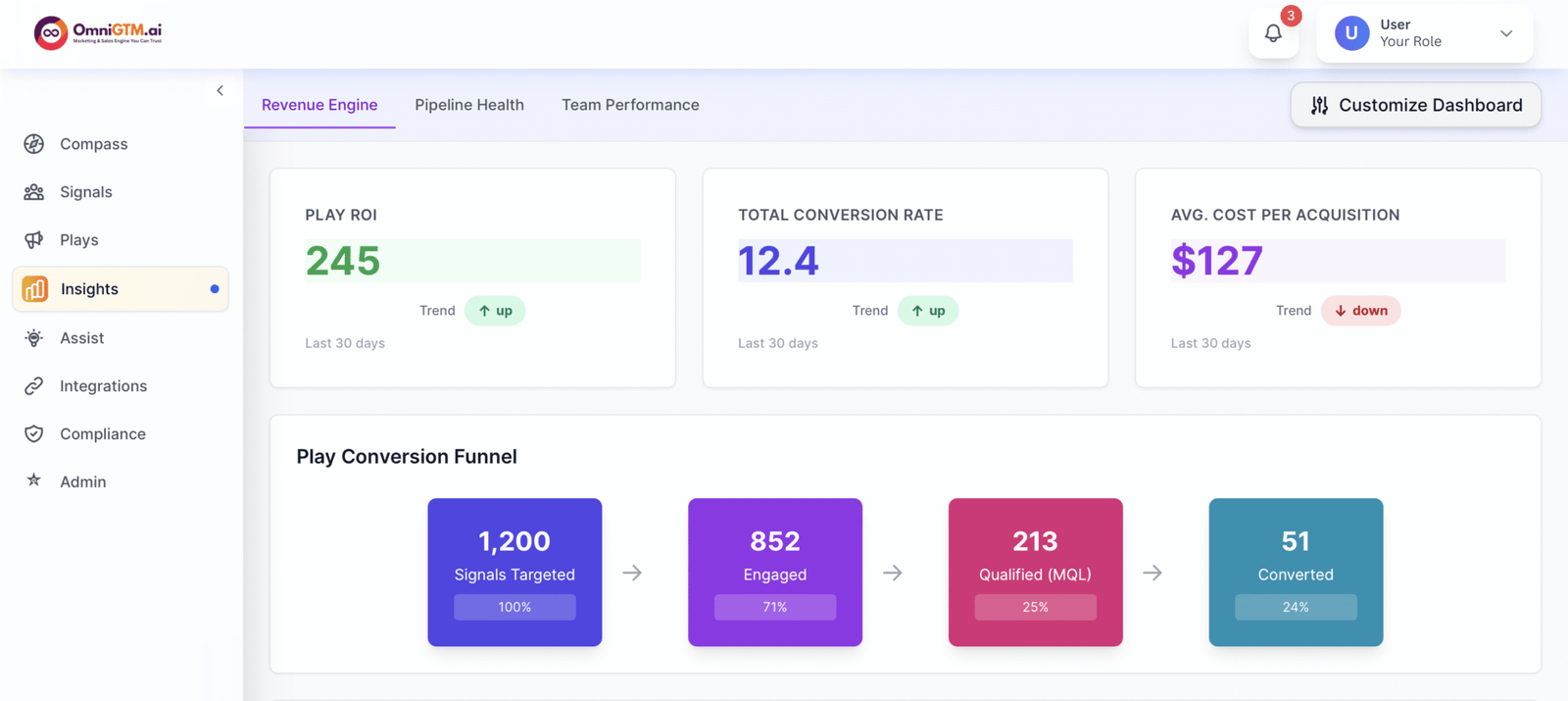Open Integrations via the link icon
This screenshot has height=701, width=1568.
(x=34, y=386)
